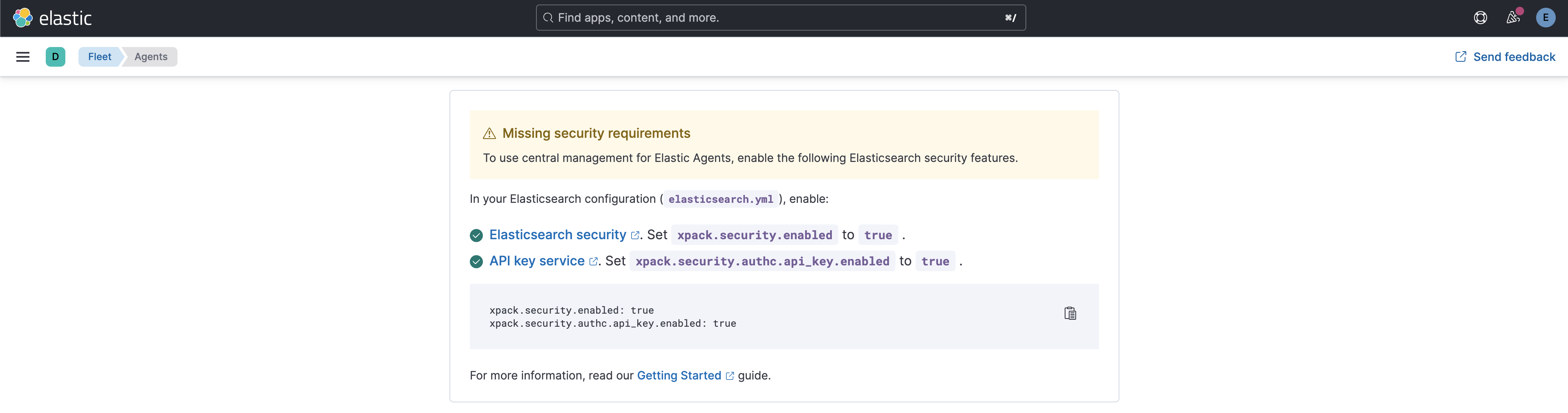Click the Missing security requirements heading
Image resolution: width=1568 pixels, height=413 pixels.
[596, 133]
